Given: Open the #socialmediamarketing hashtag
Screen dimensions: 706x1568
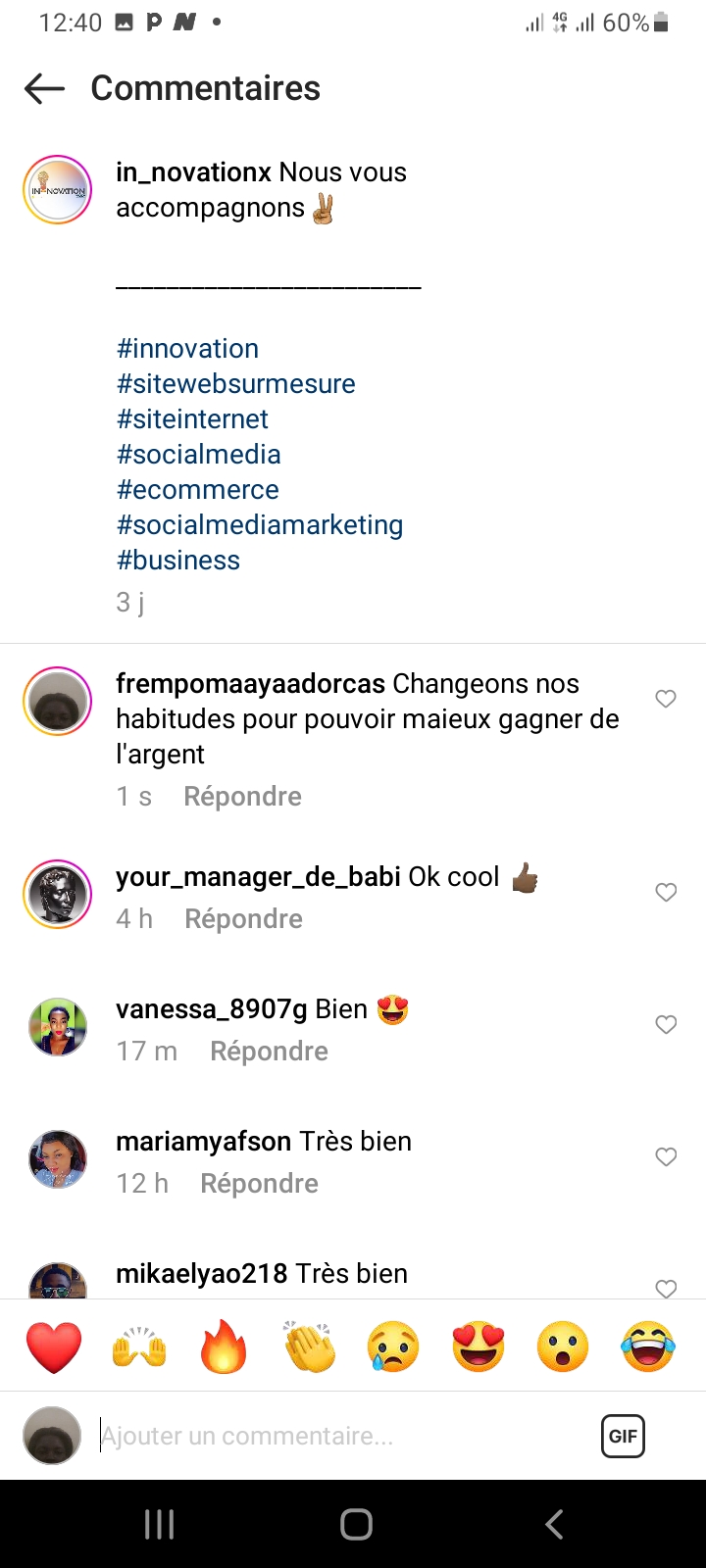Looking at the screenshot, I should pyautogui.click(x=260, y=525).
